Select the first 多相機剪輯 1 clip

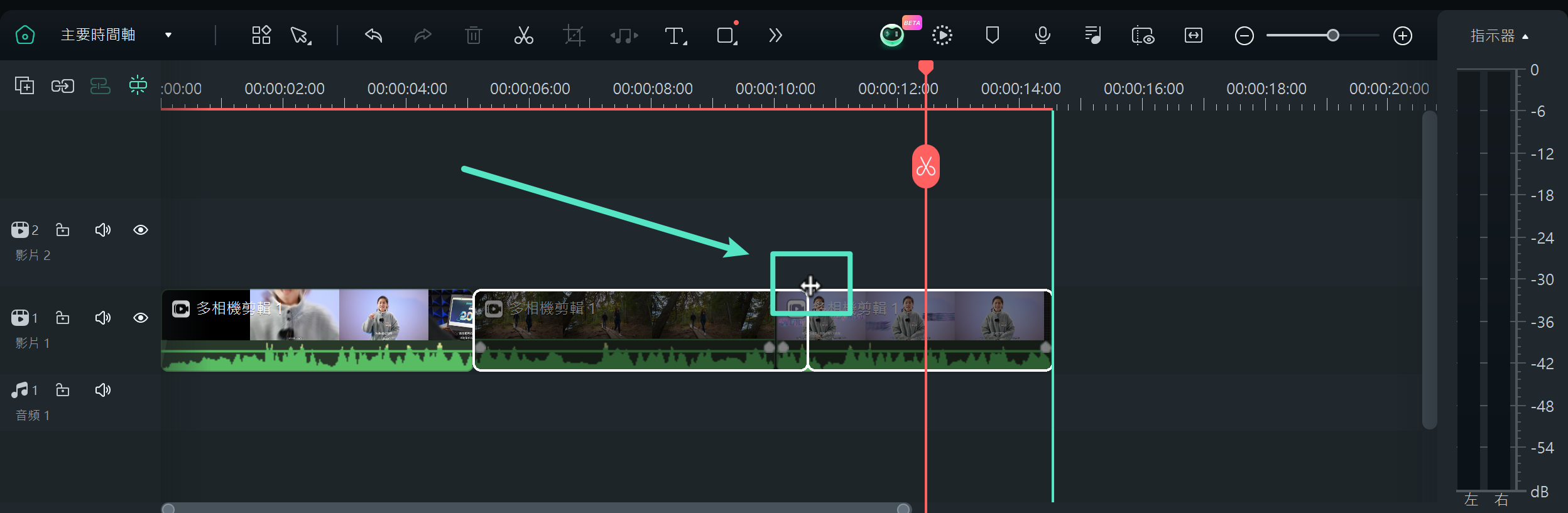click(317, 330)
